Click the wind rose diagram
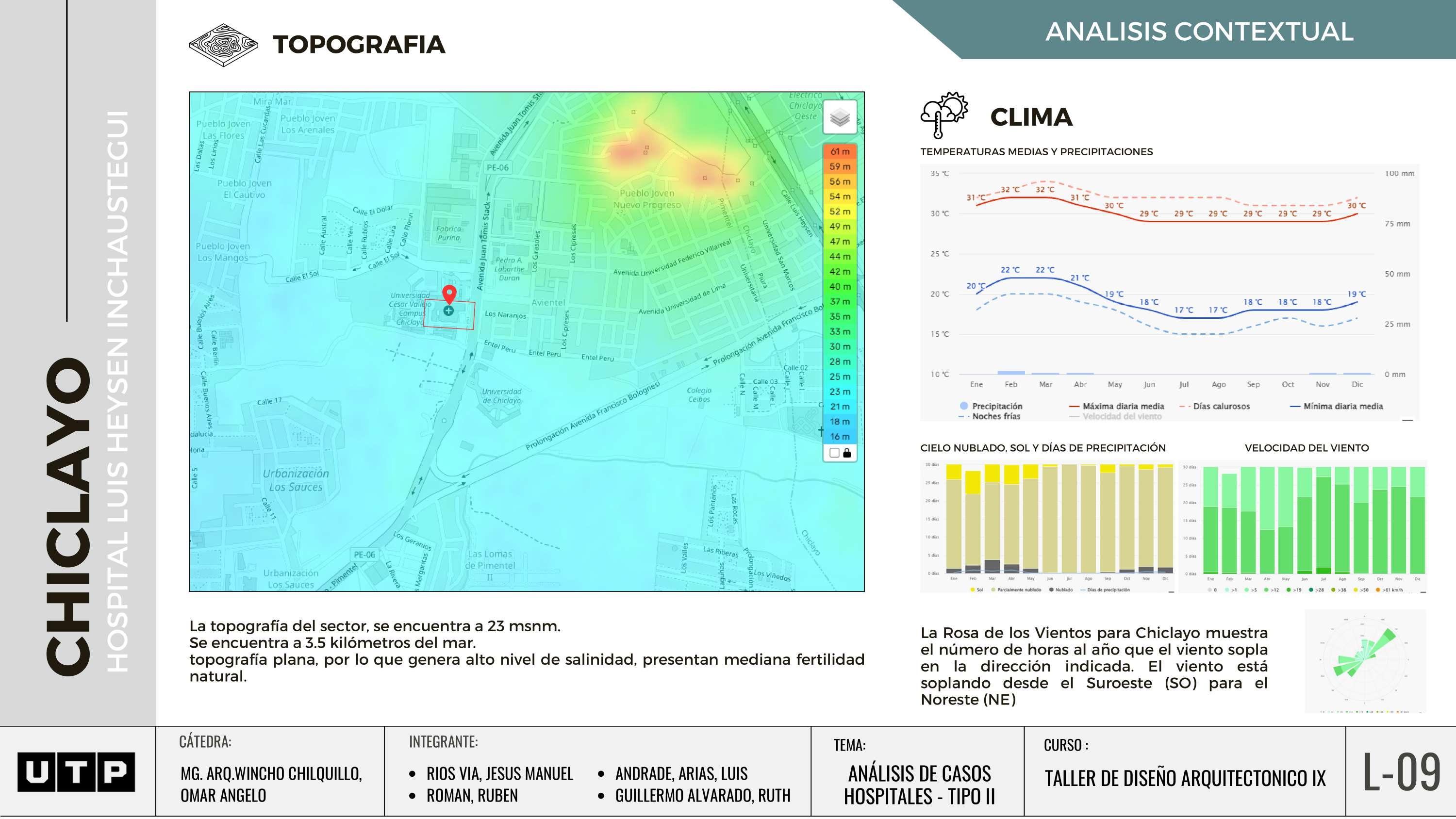The width and height of the screenshot is (1456, 819). 1364,660
